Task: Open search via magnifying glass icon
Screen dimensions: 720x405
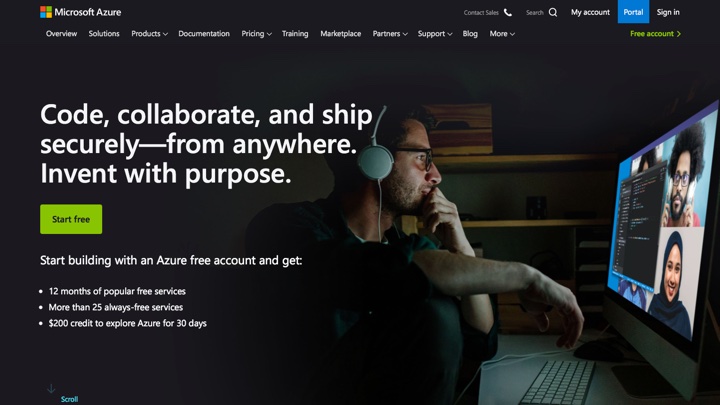Action: click(553, 12)
